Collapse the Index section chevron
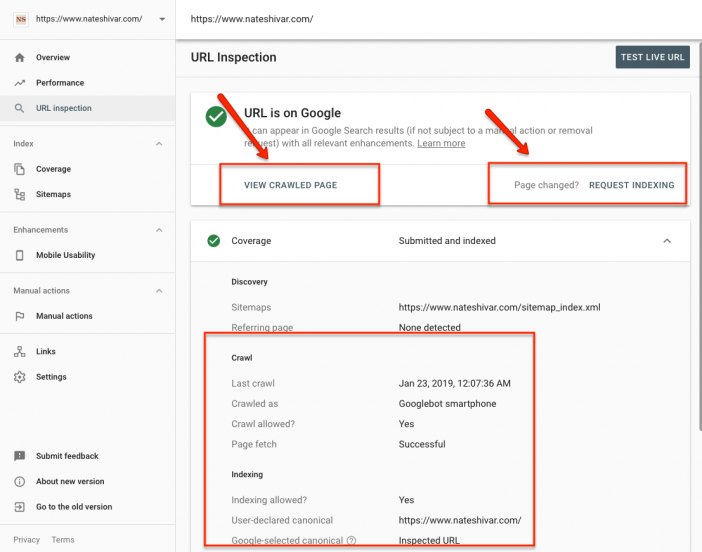This screenshot has height=552, width=702. [159, 144]
